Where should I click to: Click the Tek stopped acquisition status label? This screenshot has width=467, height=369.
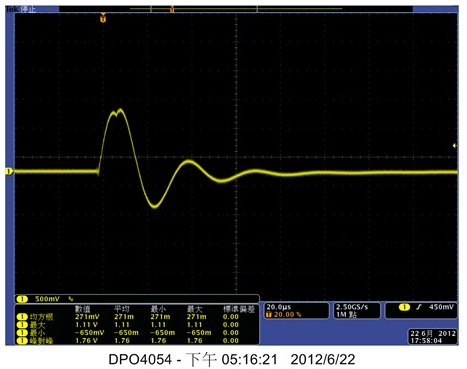pyautogui.click(x=21, y=9)
